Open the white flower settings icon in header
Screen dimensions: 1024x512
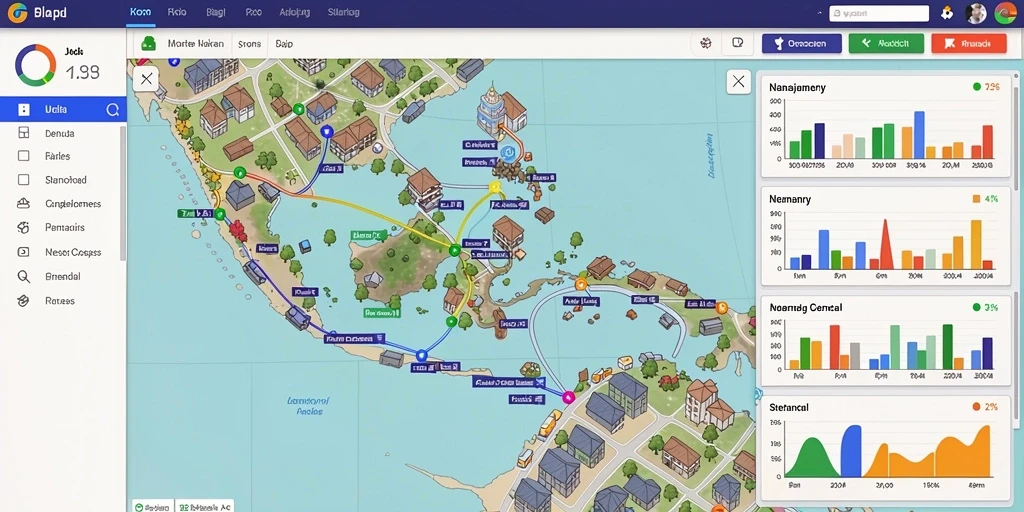[946, 13]
